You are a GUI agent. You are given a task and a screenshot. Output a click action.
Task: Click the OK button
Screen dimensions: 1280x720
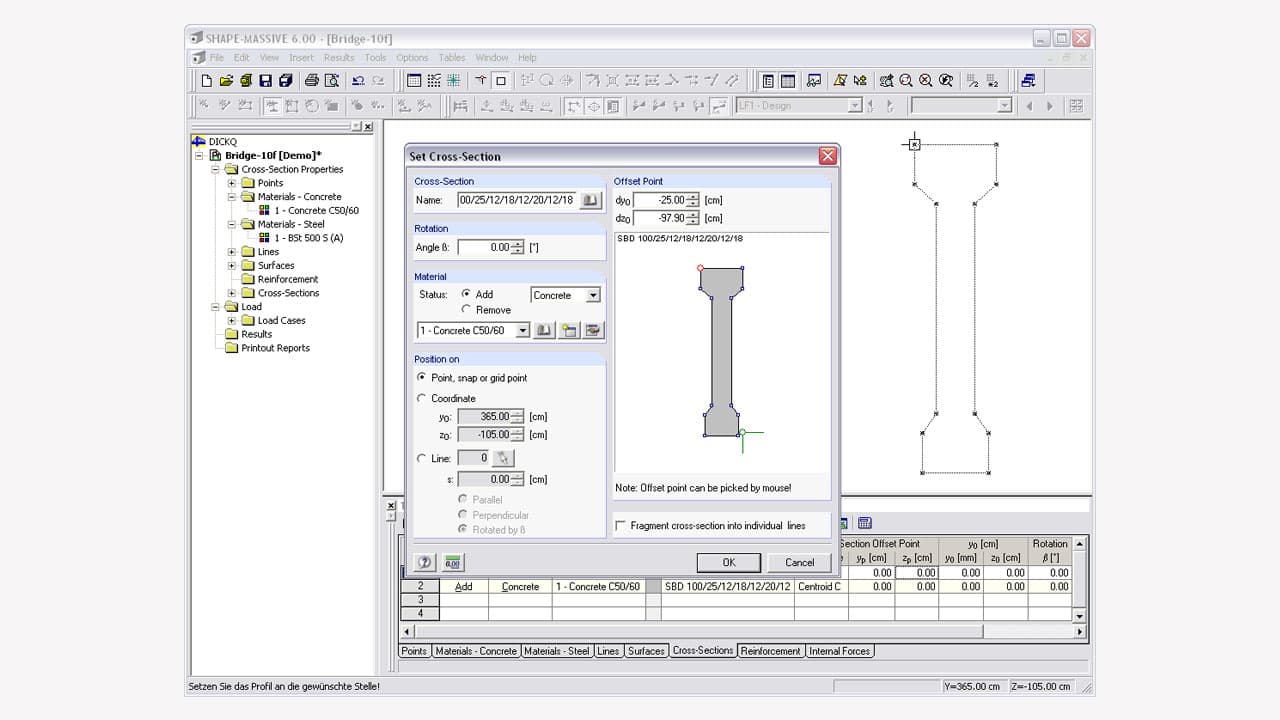[x=729, y=562]
